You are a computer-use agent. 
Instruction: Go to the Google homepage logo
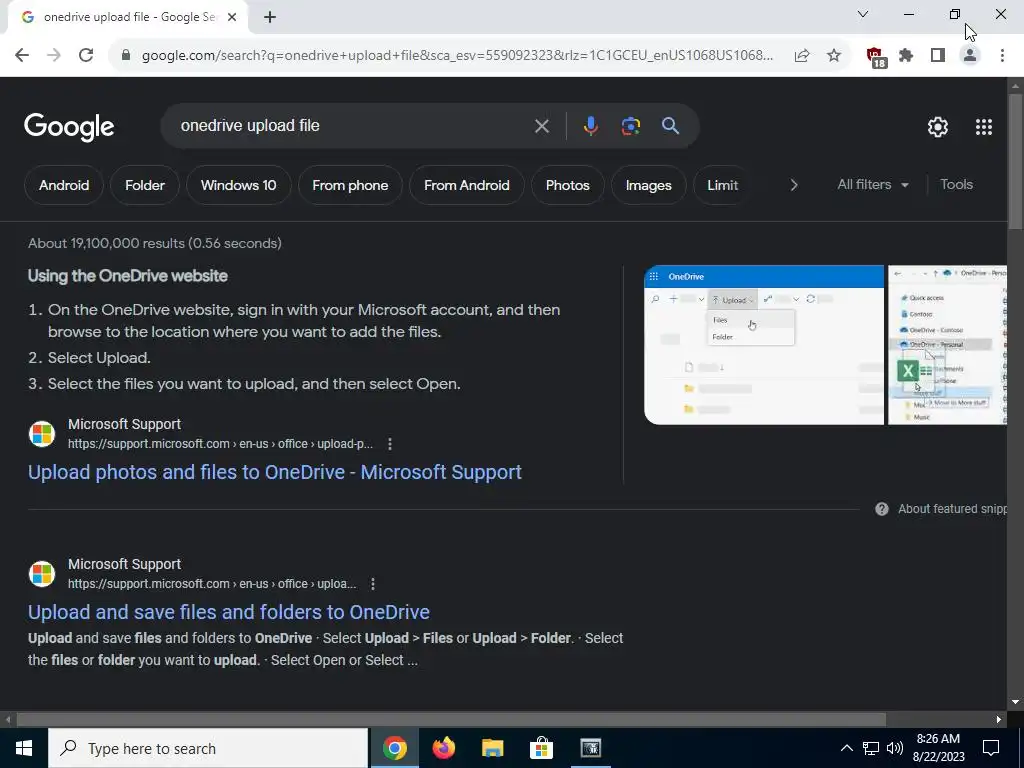click(x=69, y=127)
